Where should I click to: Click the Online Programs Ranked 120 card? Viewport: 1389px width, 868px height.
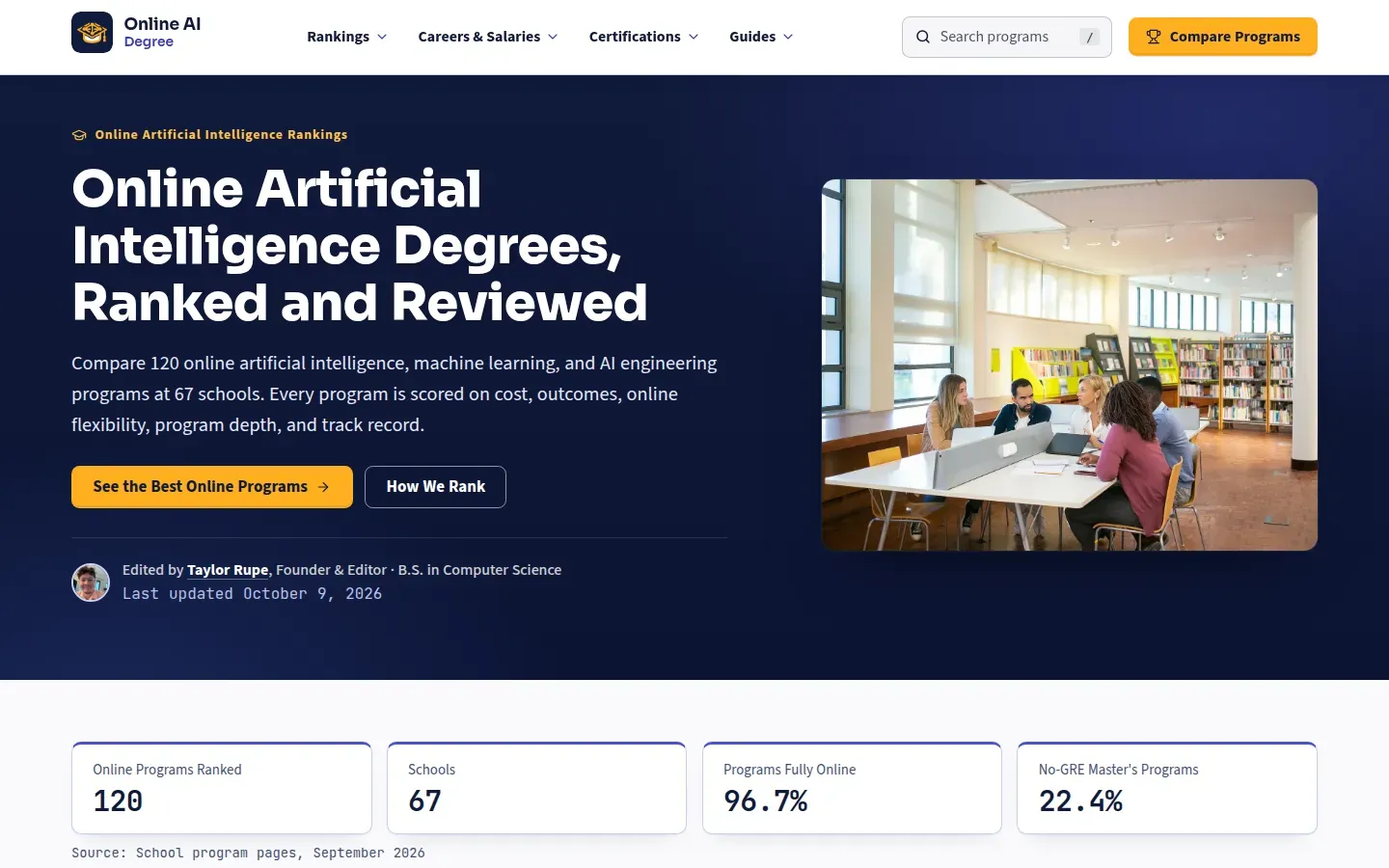tap(222, 788)
